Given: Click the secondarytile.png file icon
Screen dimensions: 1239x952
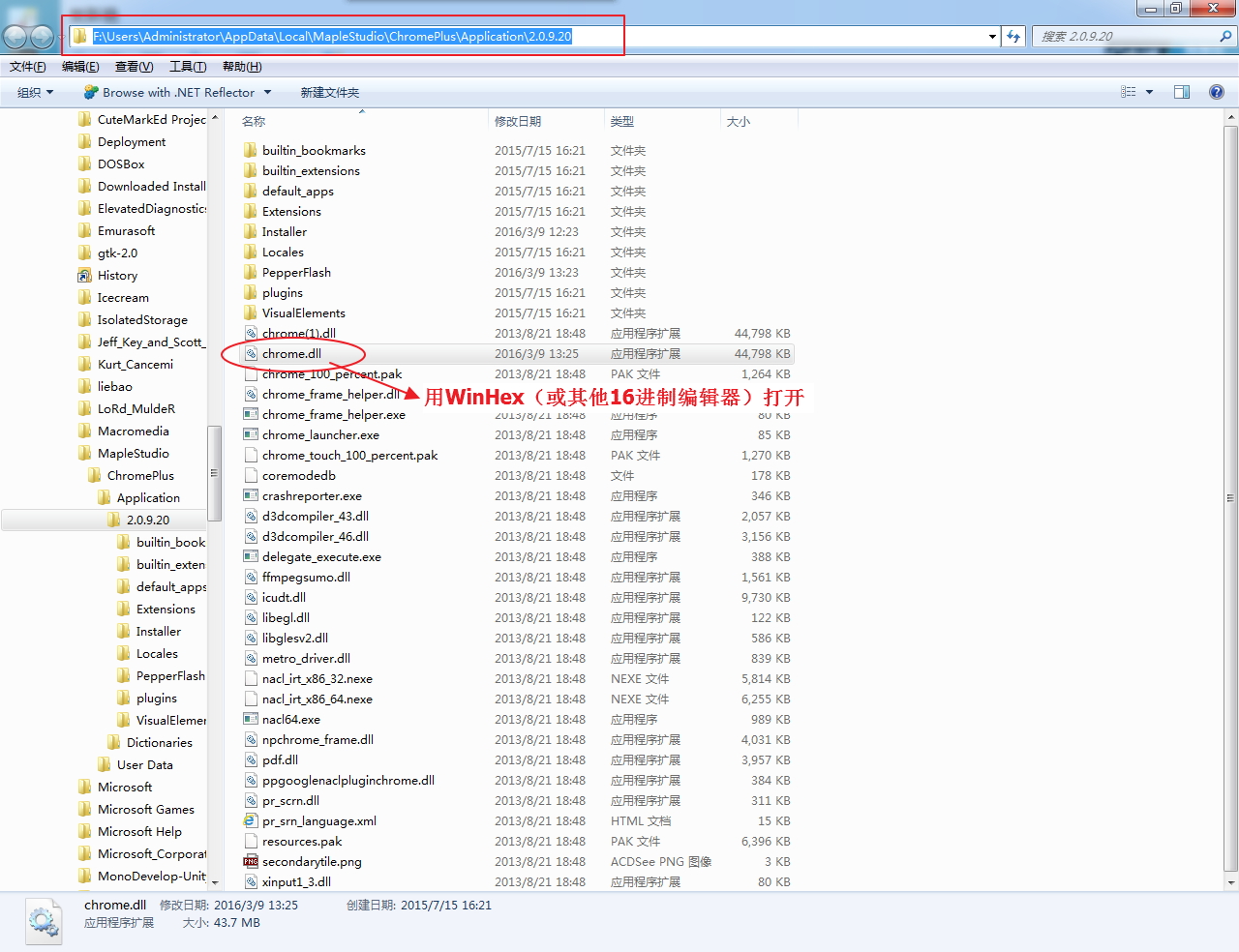Looking at the screenshot, I should [x=251, y=862].
